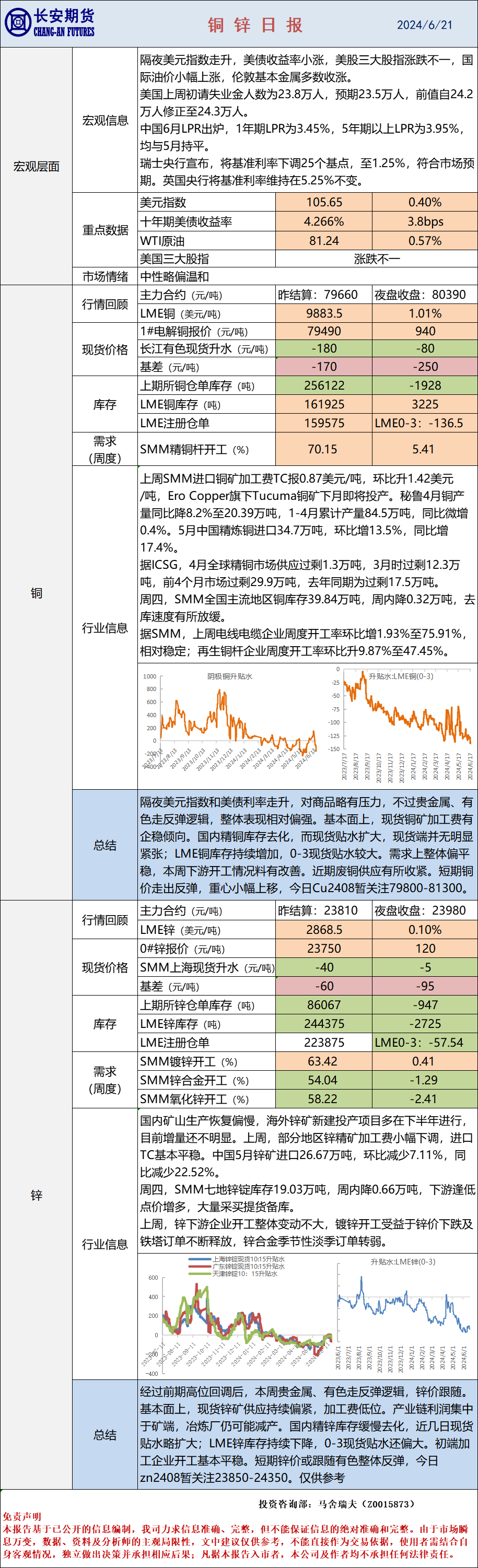This screenshot has height=1568, width=478.
Task: Click zinc 基差 value -60
Action: pyautogui.click(x=324, y=986)
